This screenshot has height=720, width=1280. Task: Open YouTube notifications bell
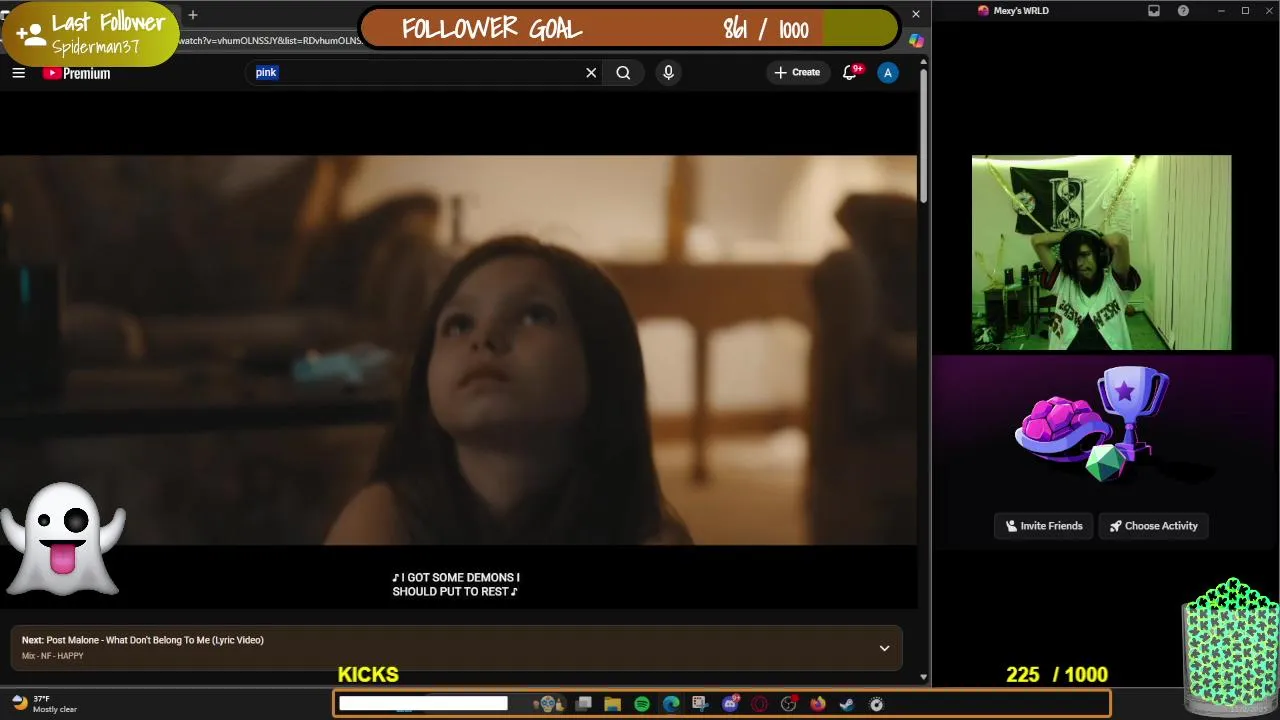click(x=850, y=72)
